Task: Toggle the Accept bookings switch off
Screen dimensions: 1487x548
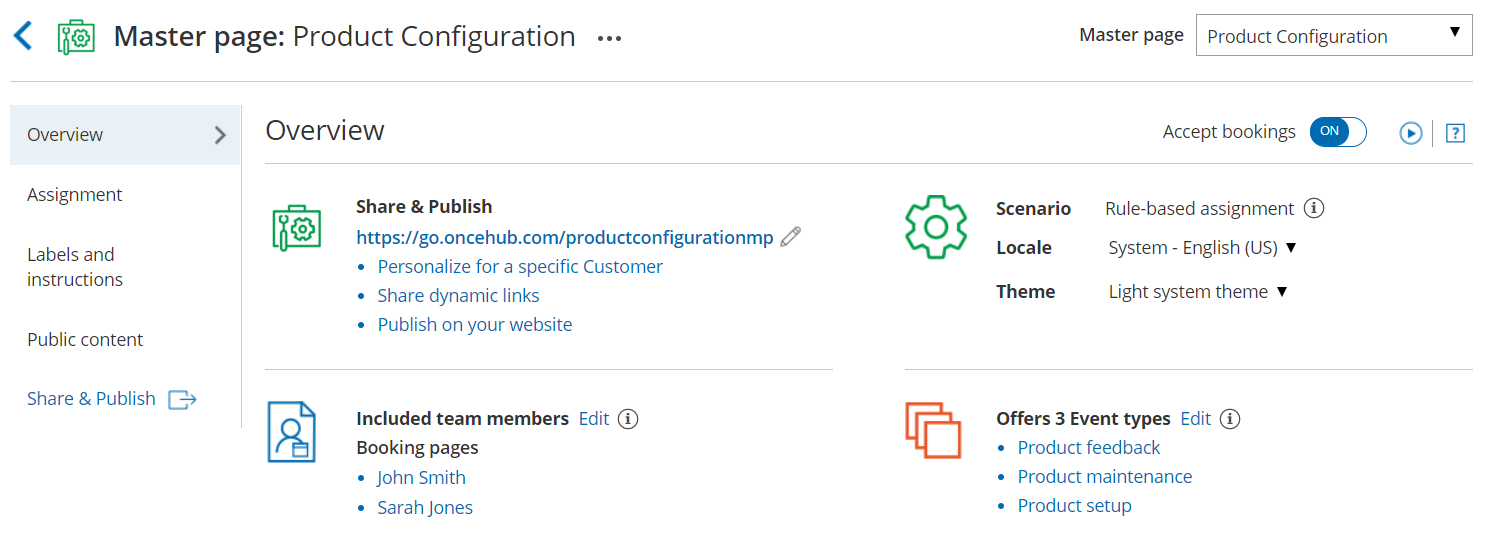Action: pos(1338,132)
